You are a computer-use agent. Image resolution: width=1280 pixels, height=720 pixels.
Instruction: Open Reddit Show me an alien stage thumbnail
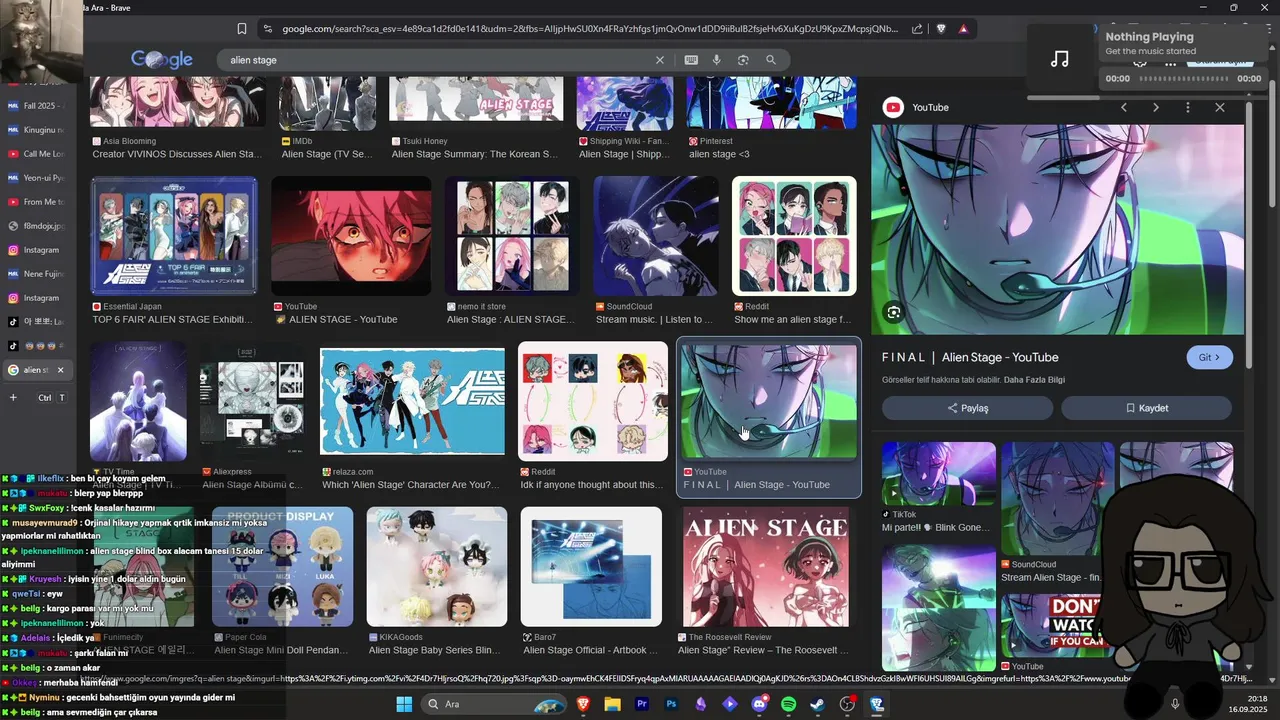(794, 236)
